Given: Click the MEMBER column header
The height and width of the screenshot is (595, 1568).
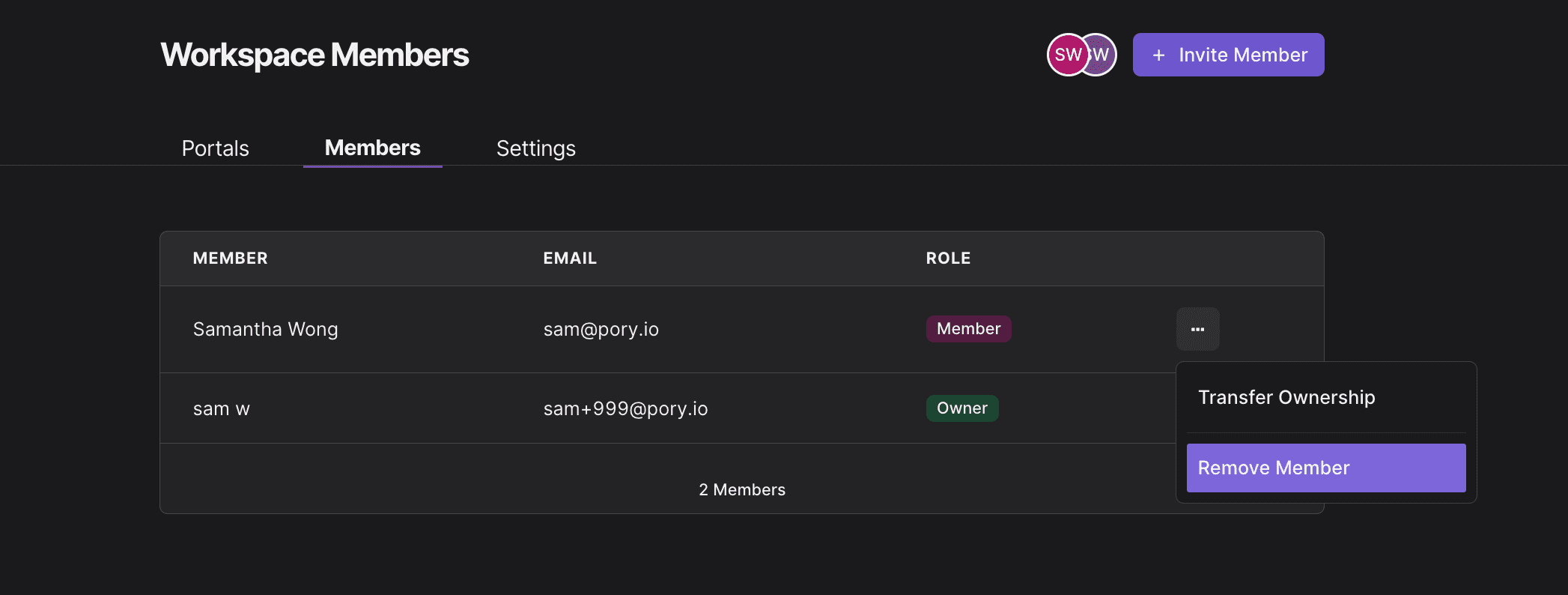Looking at the screenshot, I should (x=231, y=259).
